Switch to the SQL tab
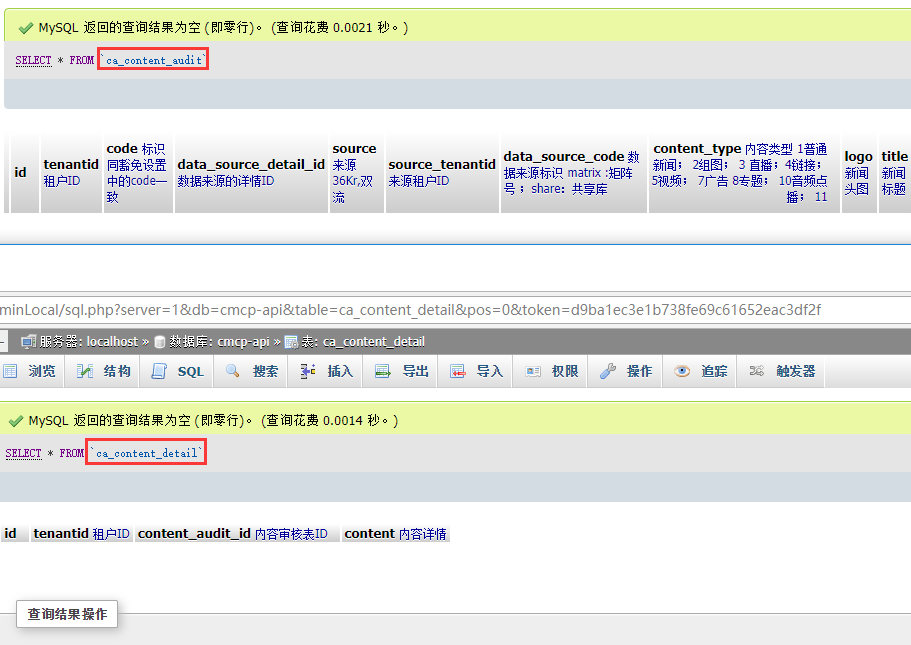Screen dimensions: 911x645 177,371
